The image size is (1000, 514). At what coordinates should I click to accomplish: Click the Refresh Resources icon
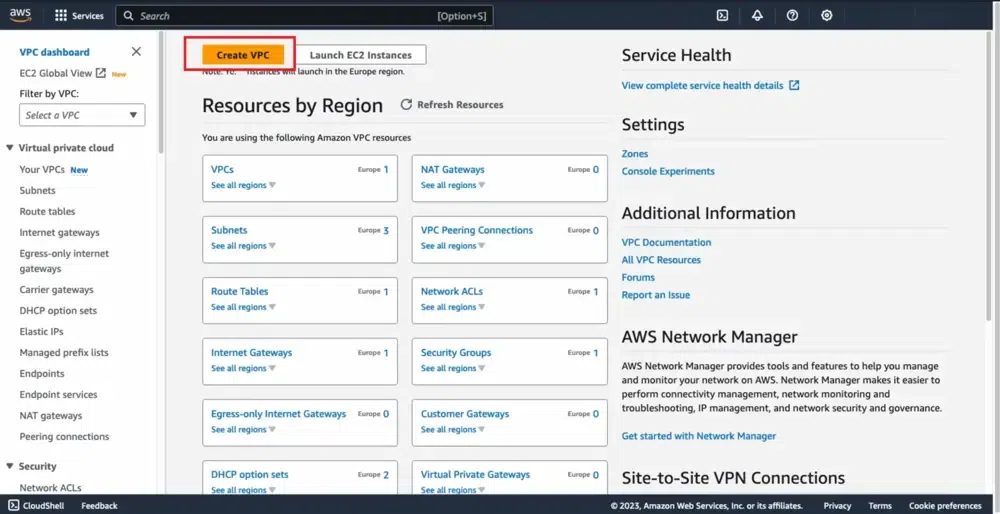coord(407,105)
